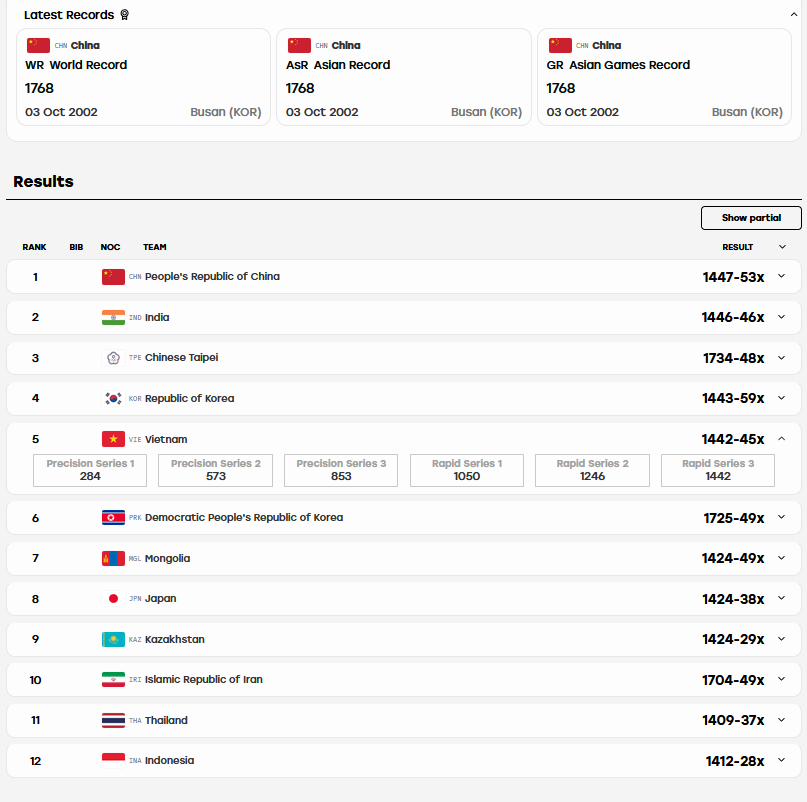Viewport: 807px width, 802px height.
Task: Expand India's result details
Action: [x=781, y=317]
